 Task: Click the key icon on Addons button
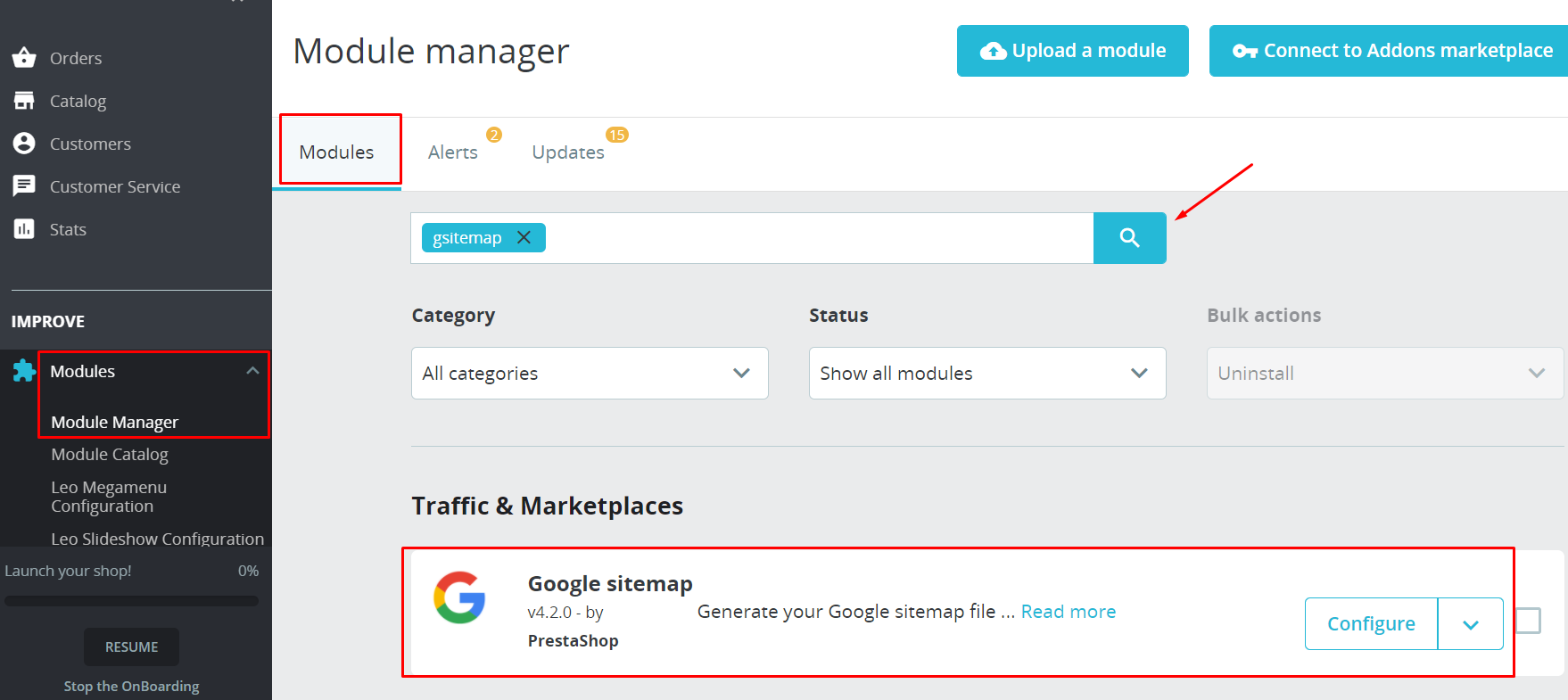pyautogui.click(x=1245, y=51)
